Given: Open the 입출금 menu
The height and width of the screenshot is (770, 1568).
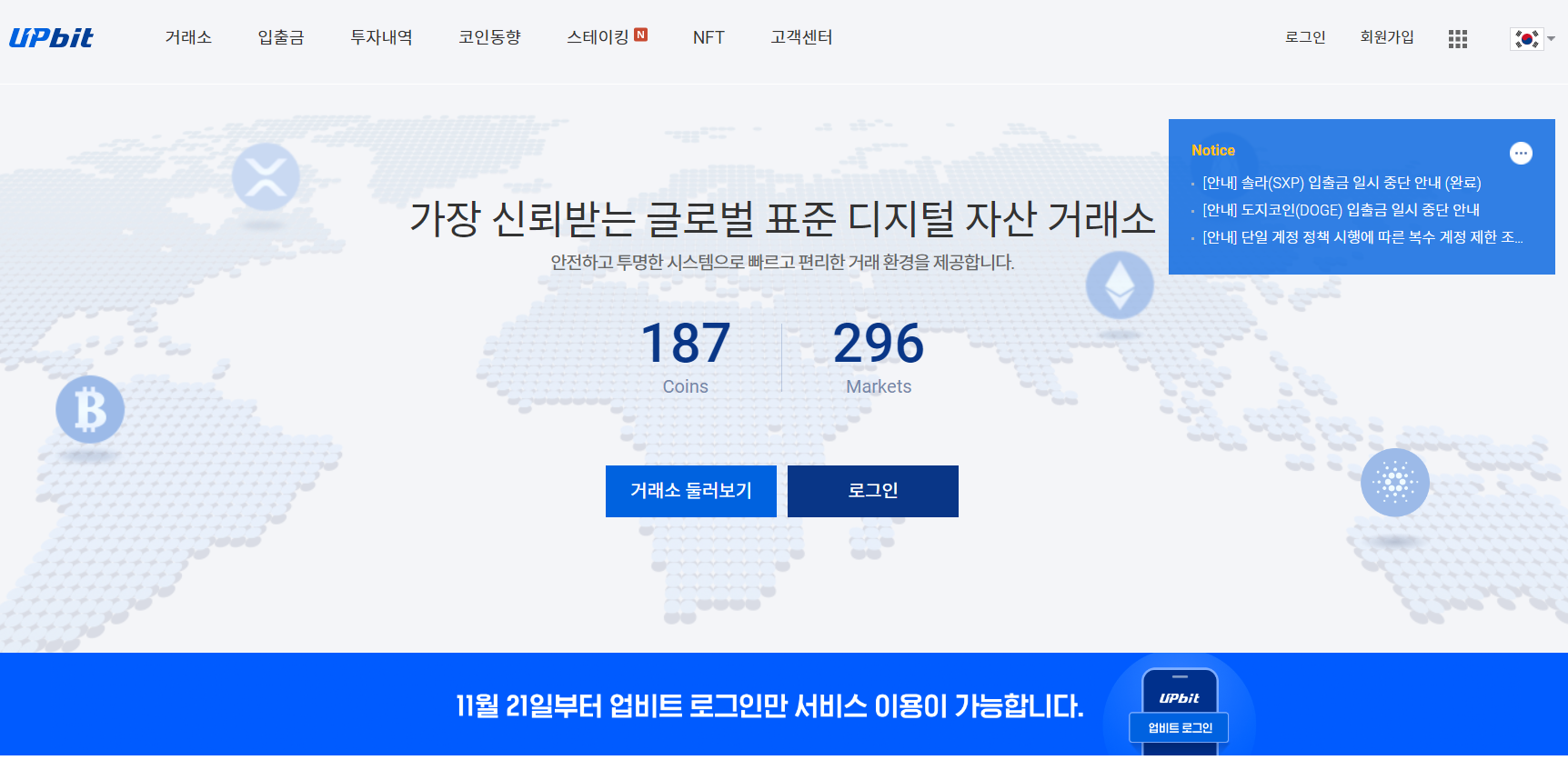Looking at the screenshot, I should [281, 37].
